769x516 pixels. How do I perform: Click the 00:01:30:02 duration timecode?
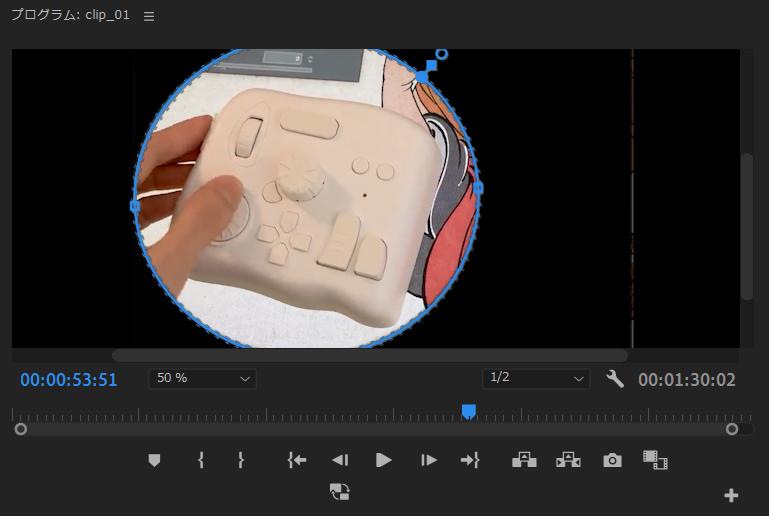[687, 380]
